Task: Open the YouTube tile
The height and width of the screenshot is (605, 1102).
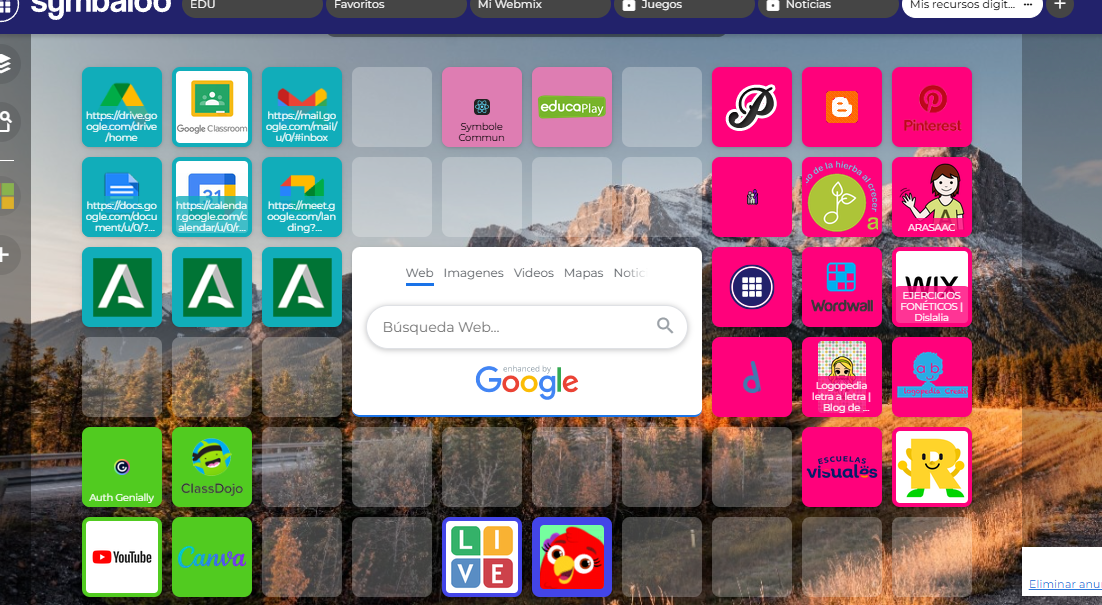Action: (x=122, y=557)
